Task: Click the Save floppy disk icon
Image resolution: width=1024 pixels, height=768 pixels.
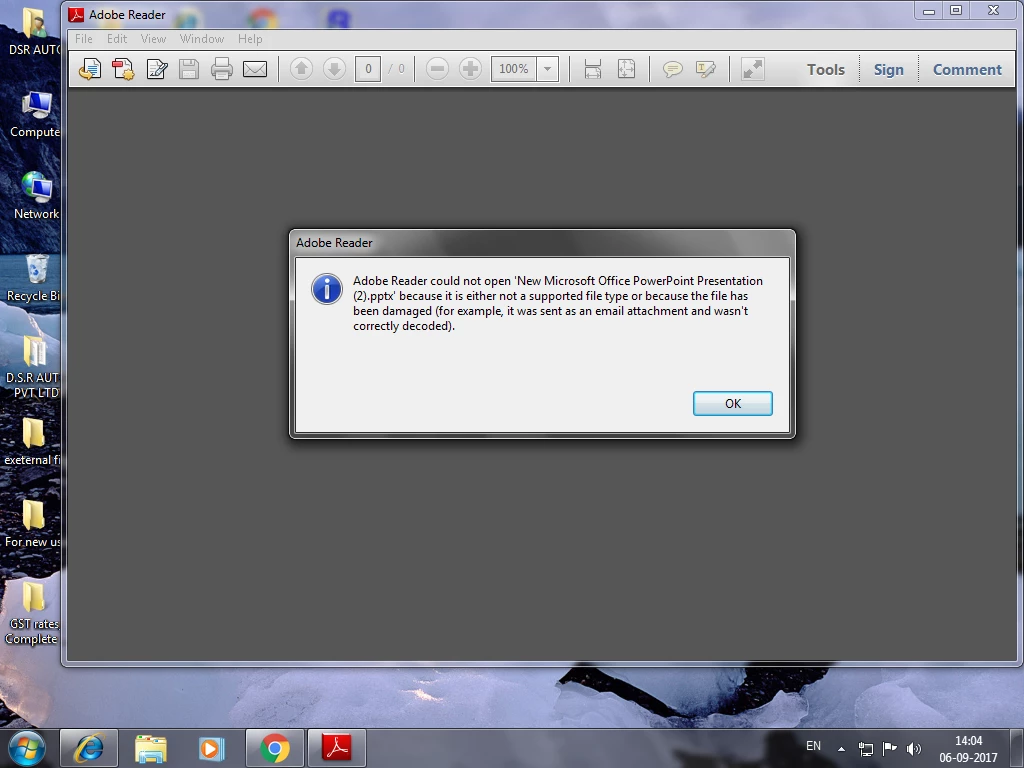Action: click(x=189, y=69)
